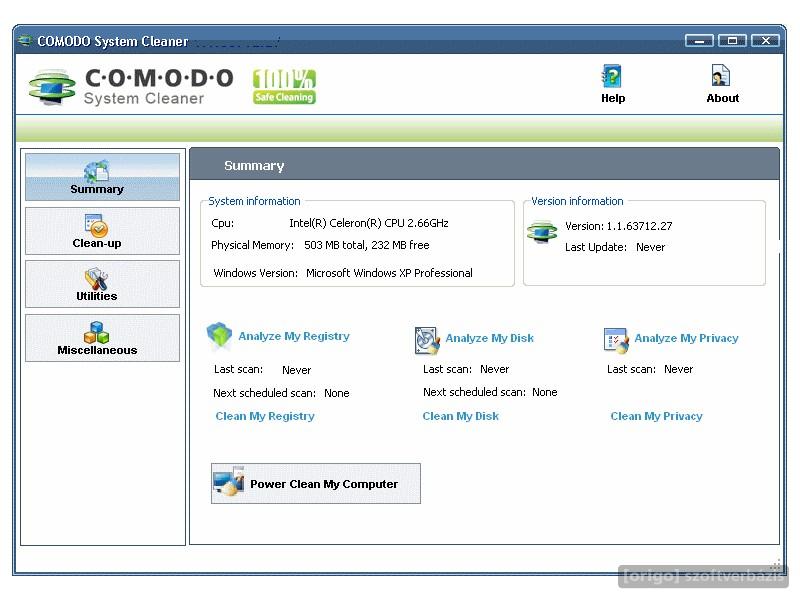This screenshot has height=600, width=800.
Task: Click the Cpu: label text
Action: pos(222,223)
